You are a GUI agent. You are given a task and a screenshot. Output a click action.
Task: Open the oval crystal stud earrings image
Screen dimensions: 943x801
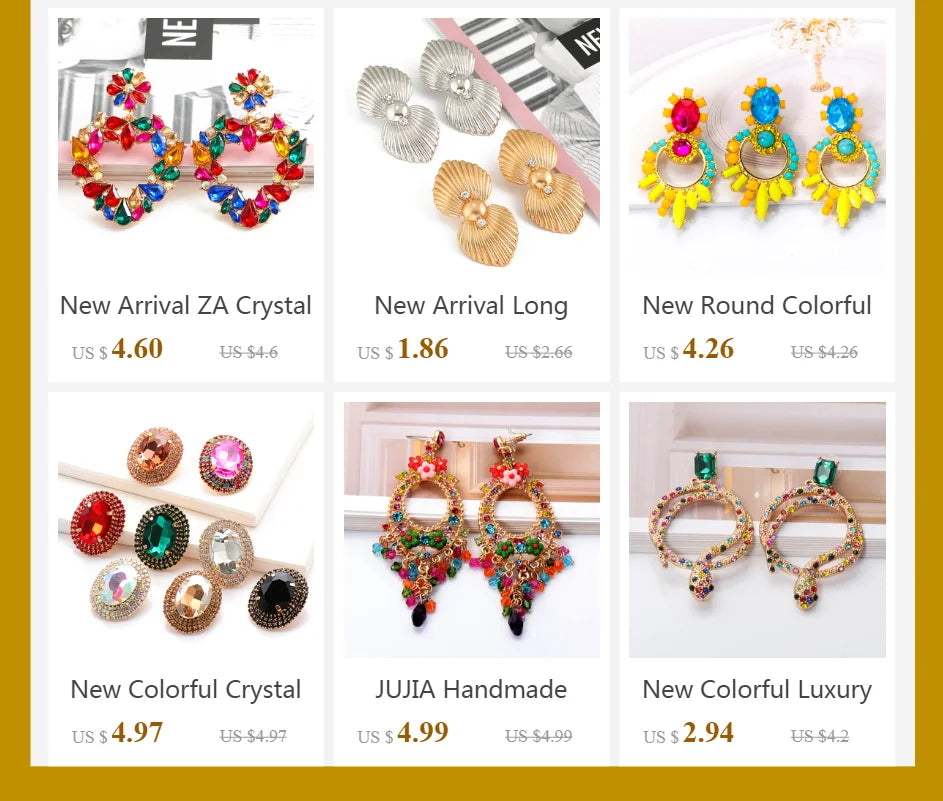[186, 530]
